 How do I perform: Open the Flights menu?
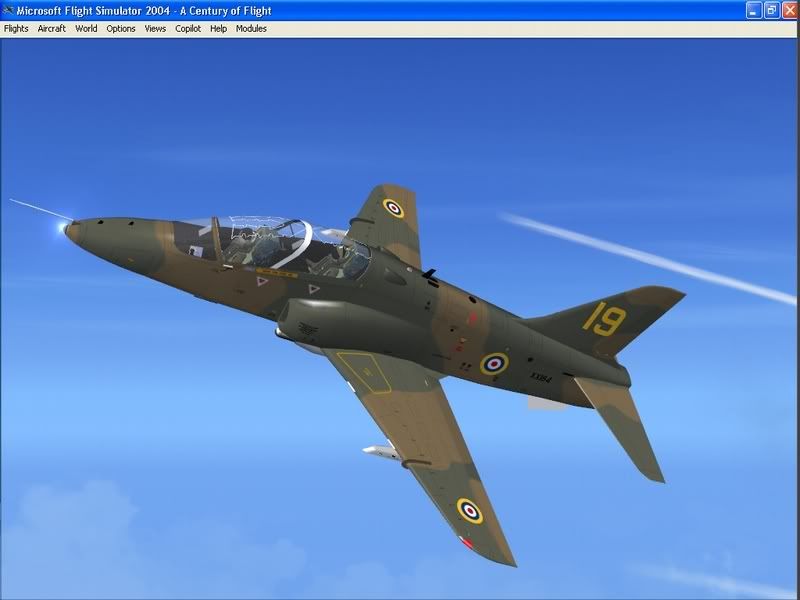[x=16, y=29]
